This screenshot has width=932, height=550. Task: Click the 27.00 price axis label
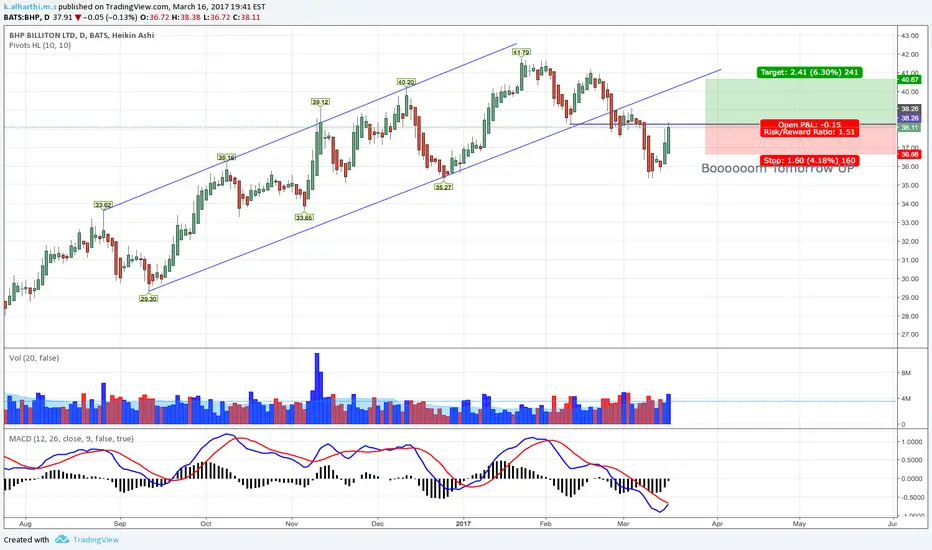(x=909, y=335)
